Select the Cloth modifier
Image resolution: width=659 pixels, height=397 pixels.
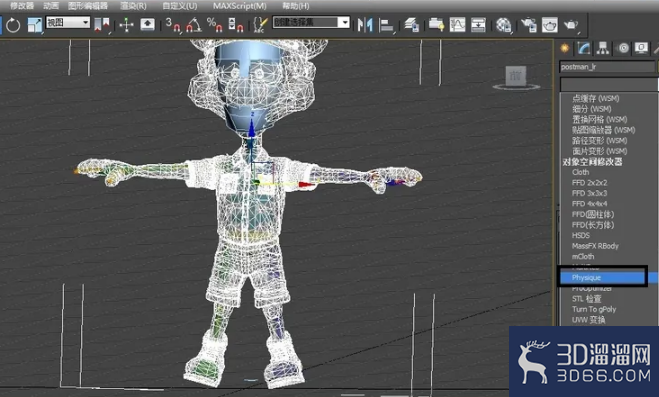[580, 172]
